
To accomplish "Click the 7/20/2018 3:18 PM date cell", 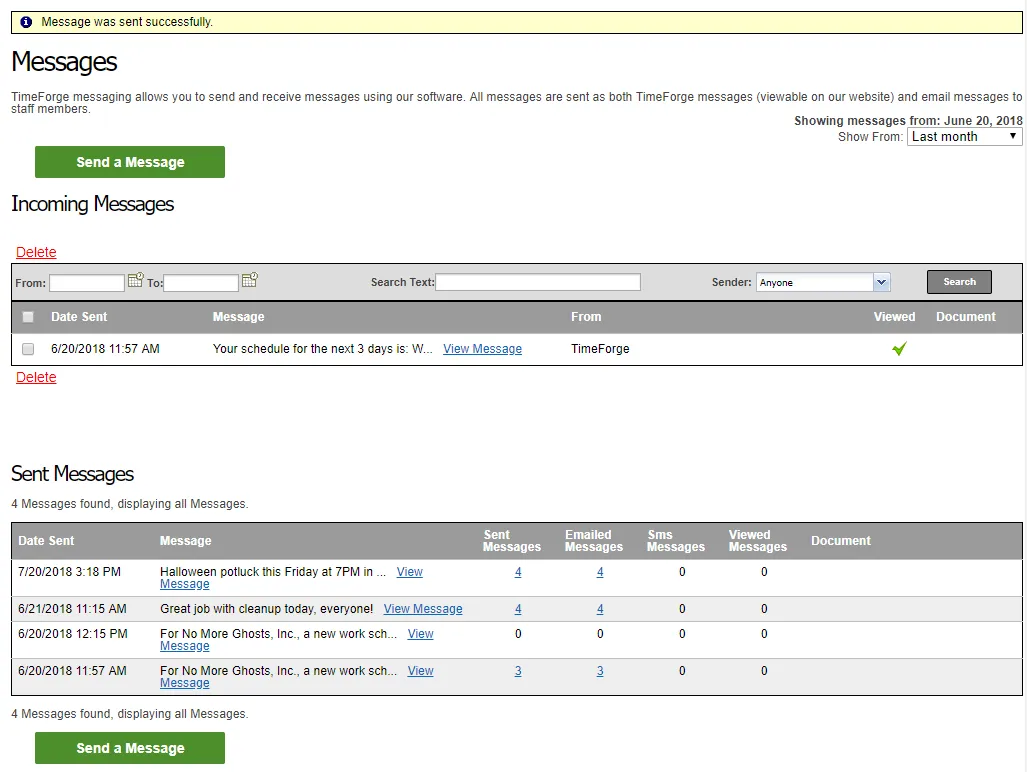I will click(69, 572).
